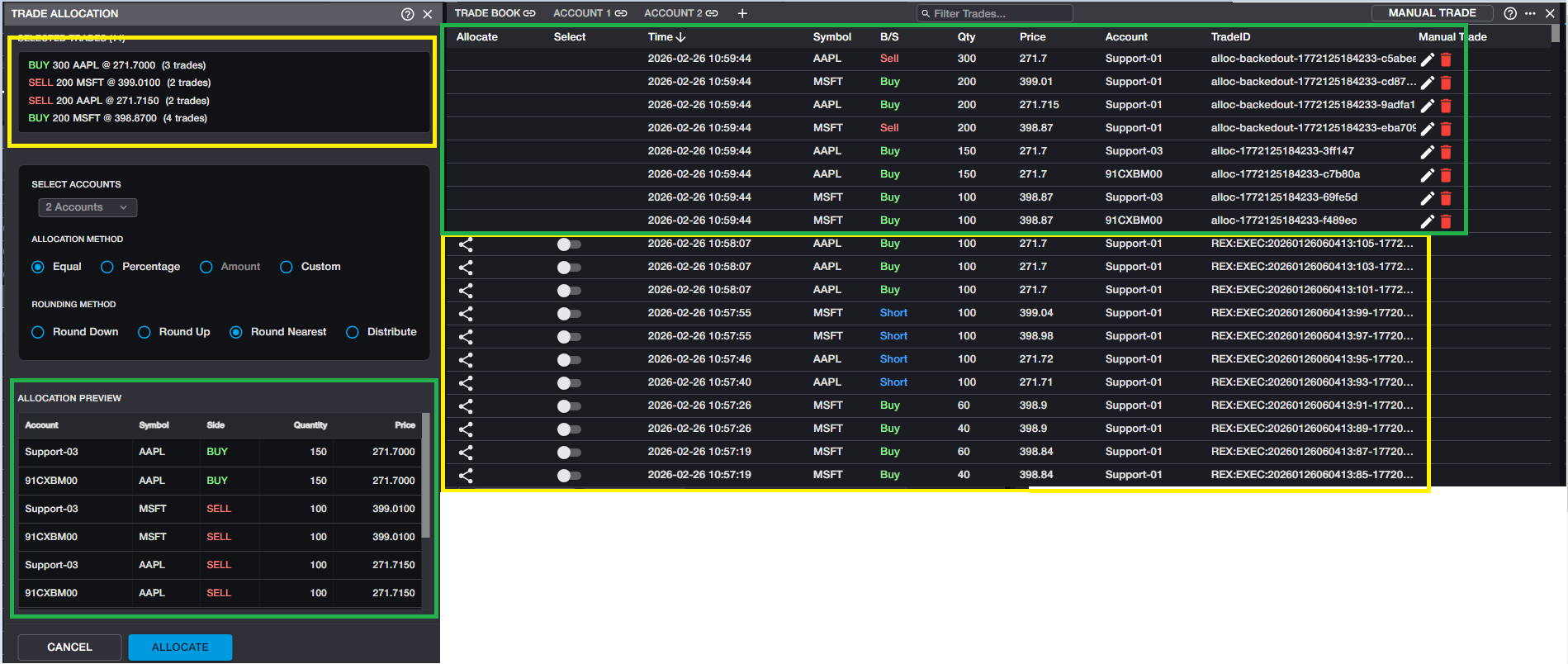
Task: Click pencil icon on 91CXBM00 AAPL Buy 150 row
Action: click(1426, 175)
